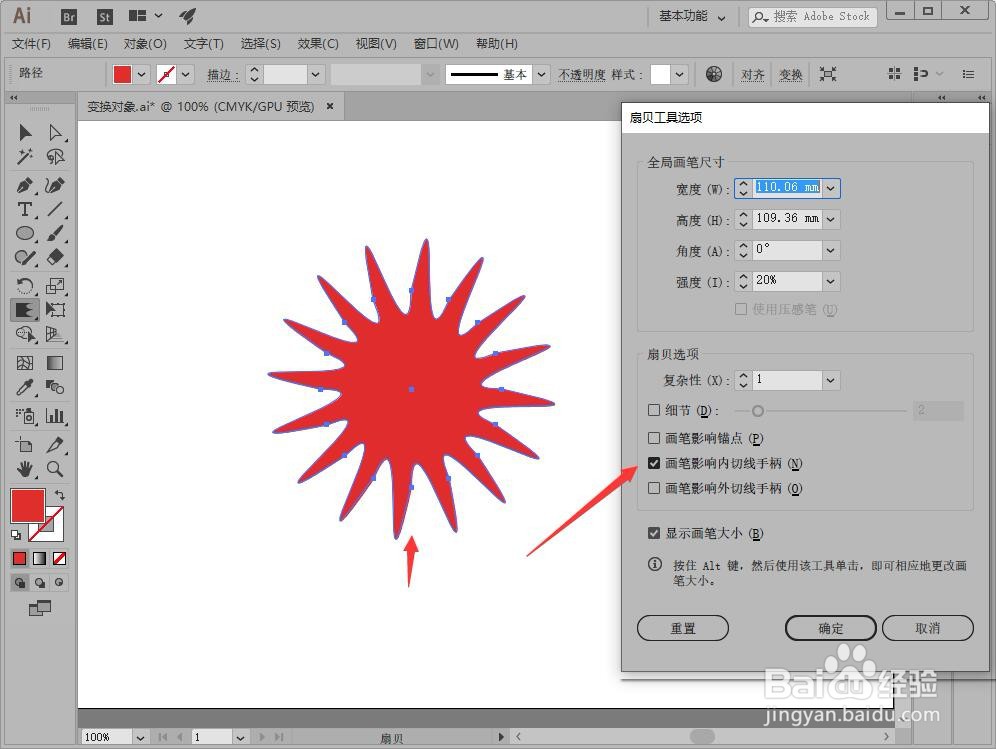Check 画笔影响外切线手柄 (O)
This screenshot has width=996, height=749.
pyautogui.click(x=654, y=488)
